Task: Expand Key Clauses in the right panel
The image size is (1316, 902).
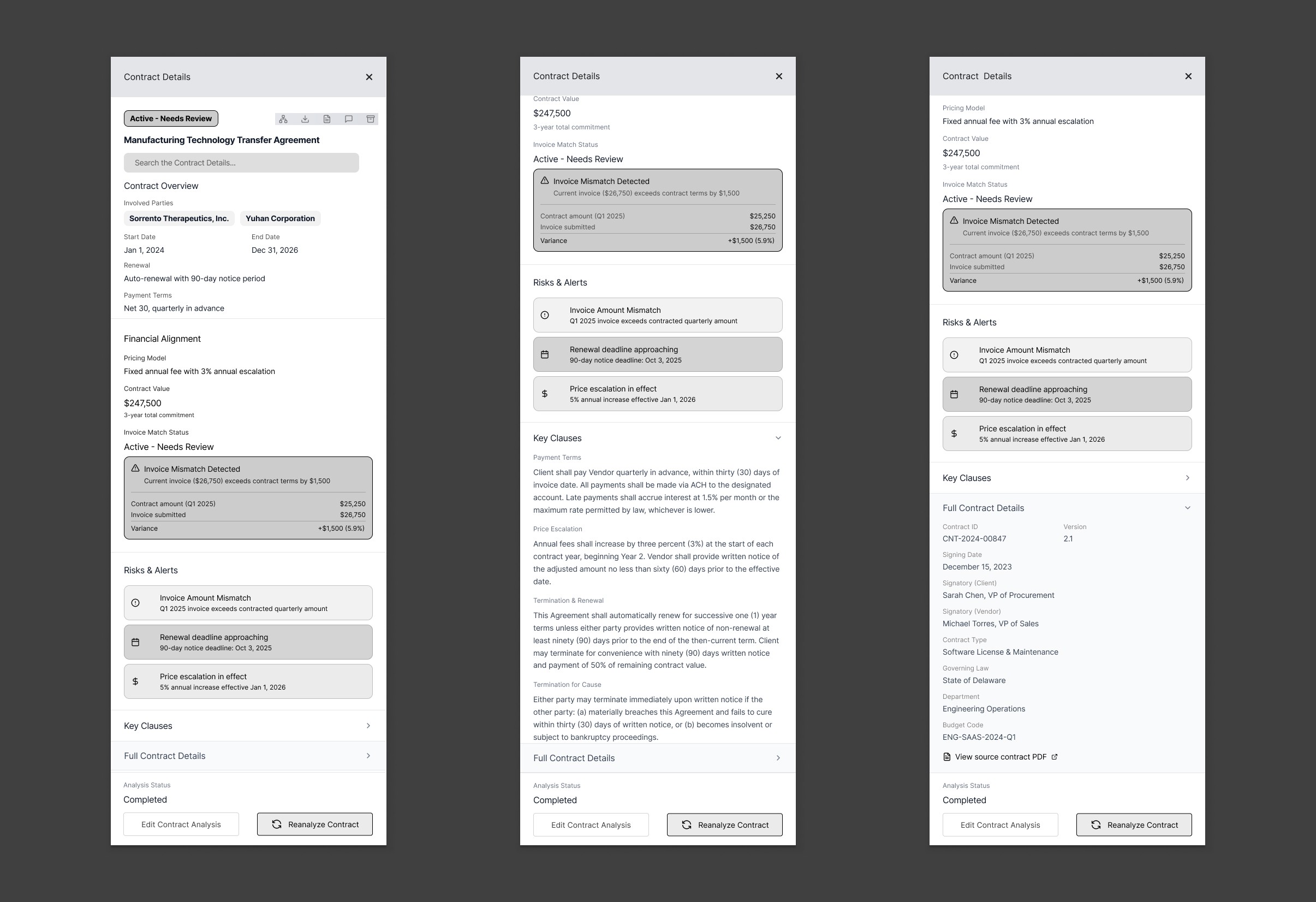Action: click(x=1188, y=478)
